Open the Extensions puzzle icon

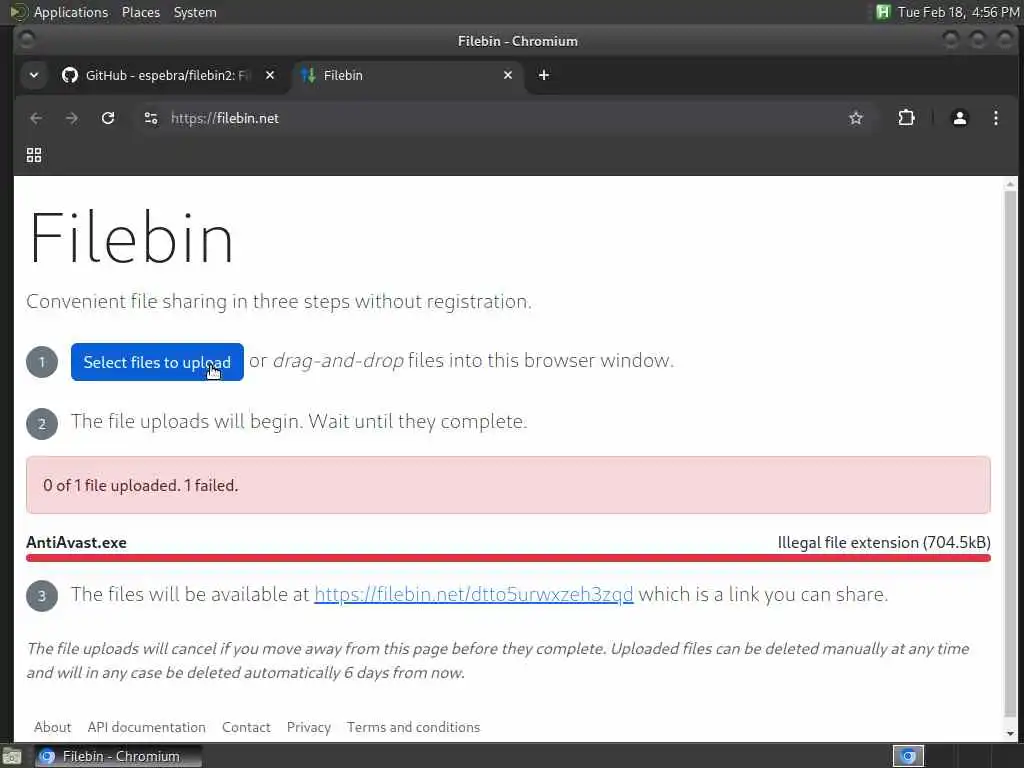click(x=906, y=118)
